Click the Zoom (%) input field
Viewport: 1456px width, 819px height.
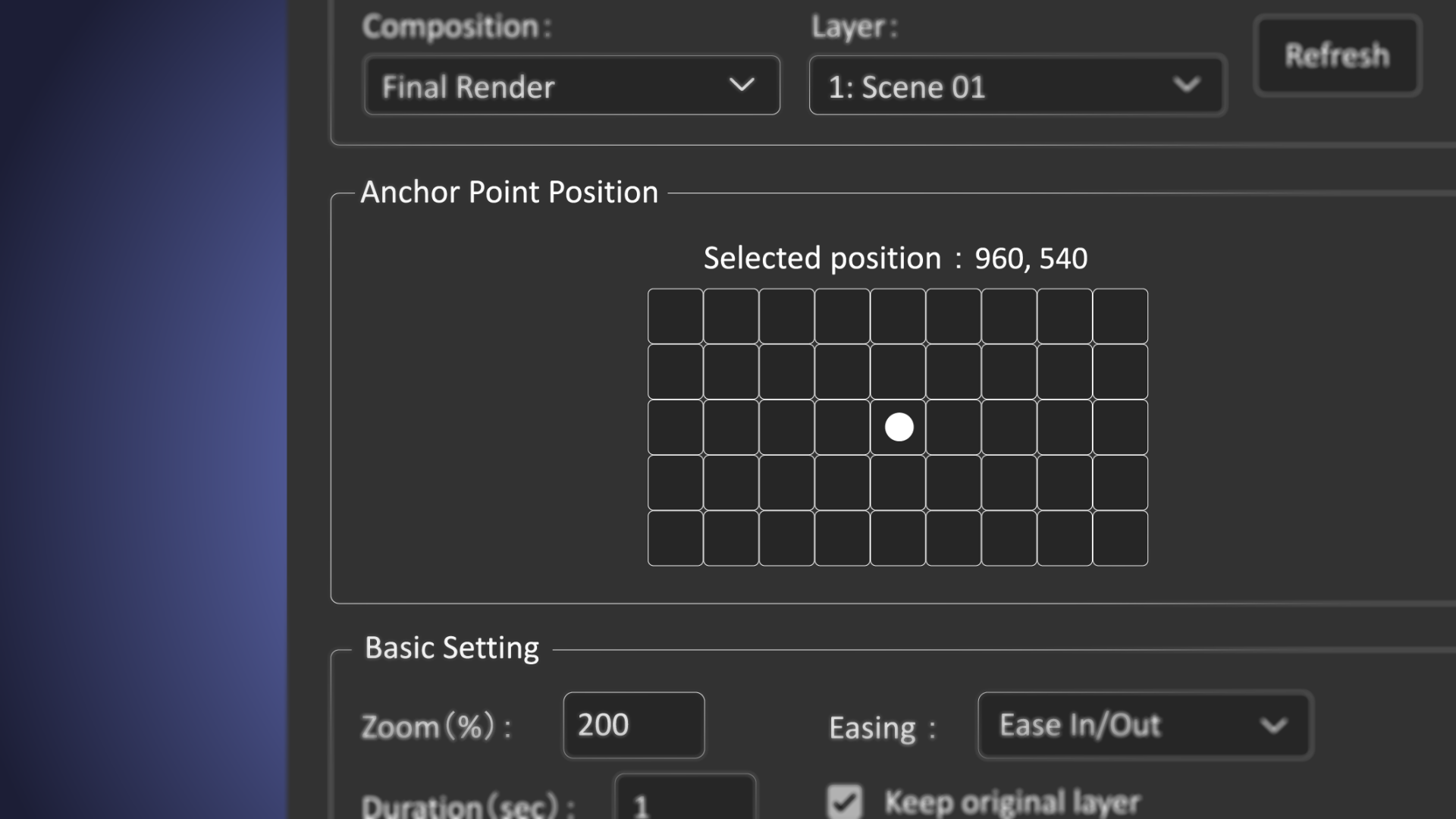pos(633,725)
